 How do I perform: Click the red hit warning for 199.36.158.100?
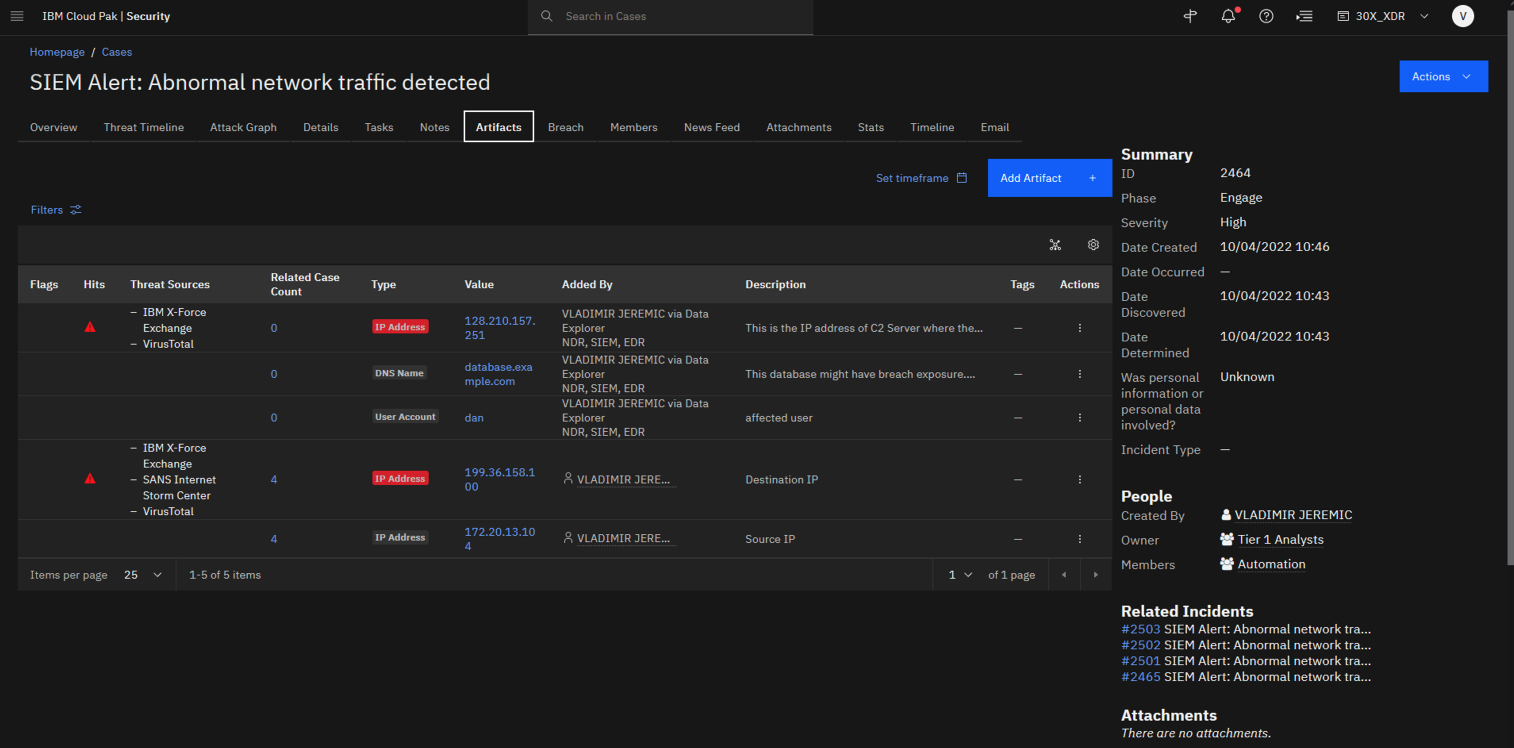point(90,479)
